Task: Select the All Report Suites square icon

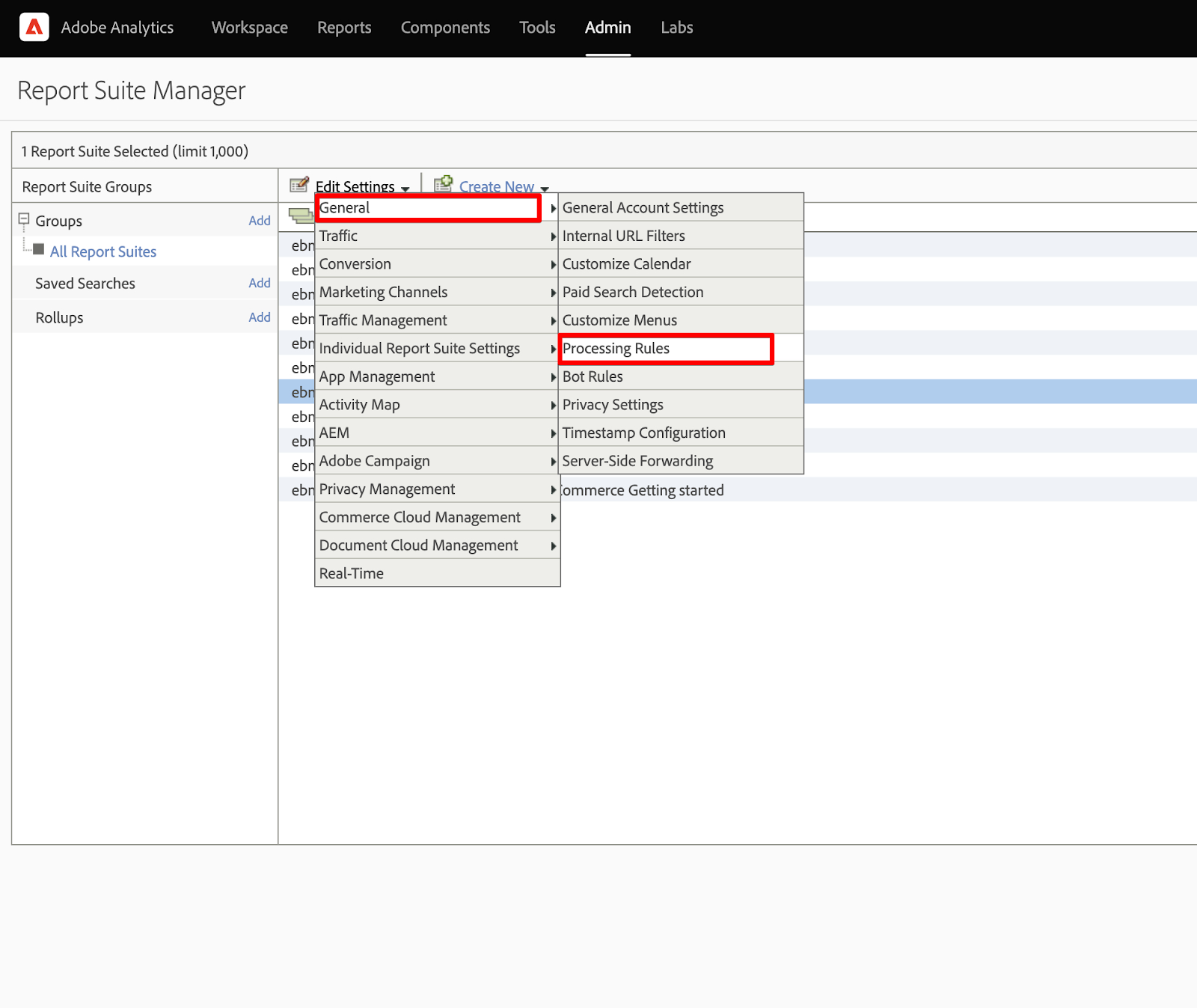Action: pyautogui.click(x=39, y=249)
